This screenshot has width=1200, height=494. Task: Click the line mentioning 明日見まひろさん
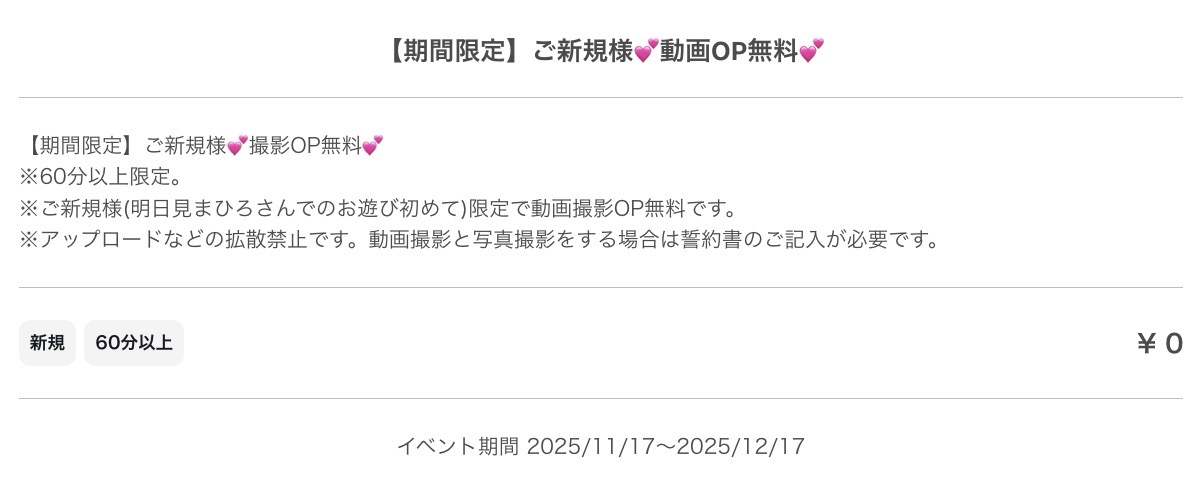pos(378,209)
